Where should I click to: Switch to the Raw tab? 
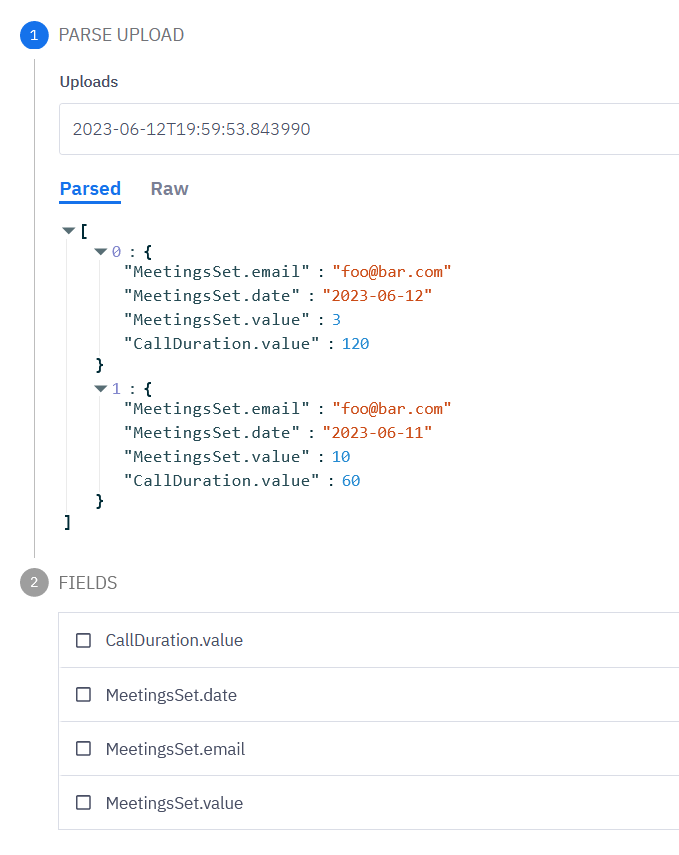point(169,189)
